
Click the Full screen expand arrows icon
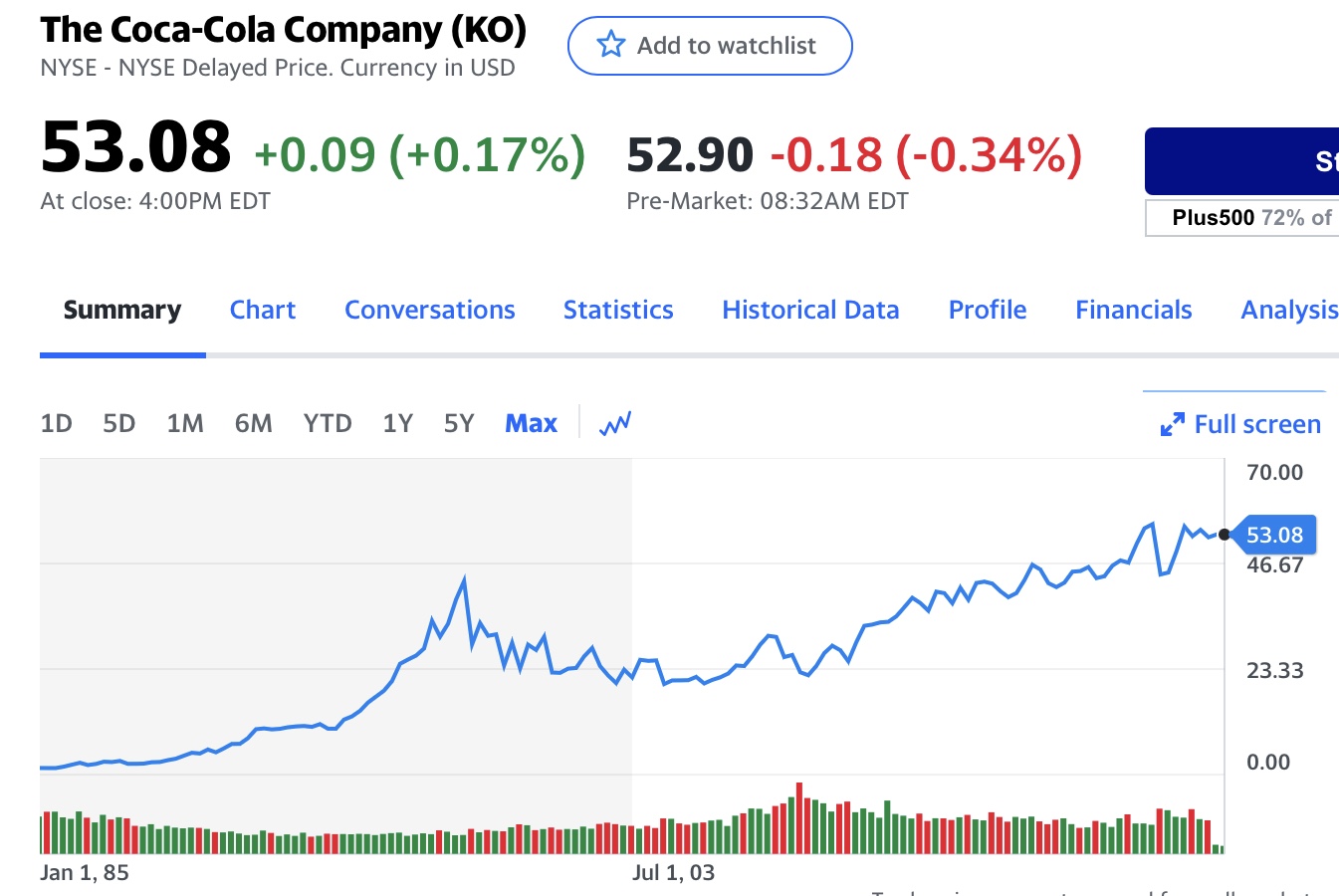[x=1173, y=425]
